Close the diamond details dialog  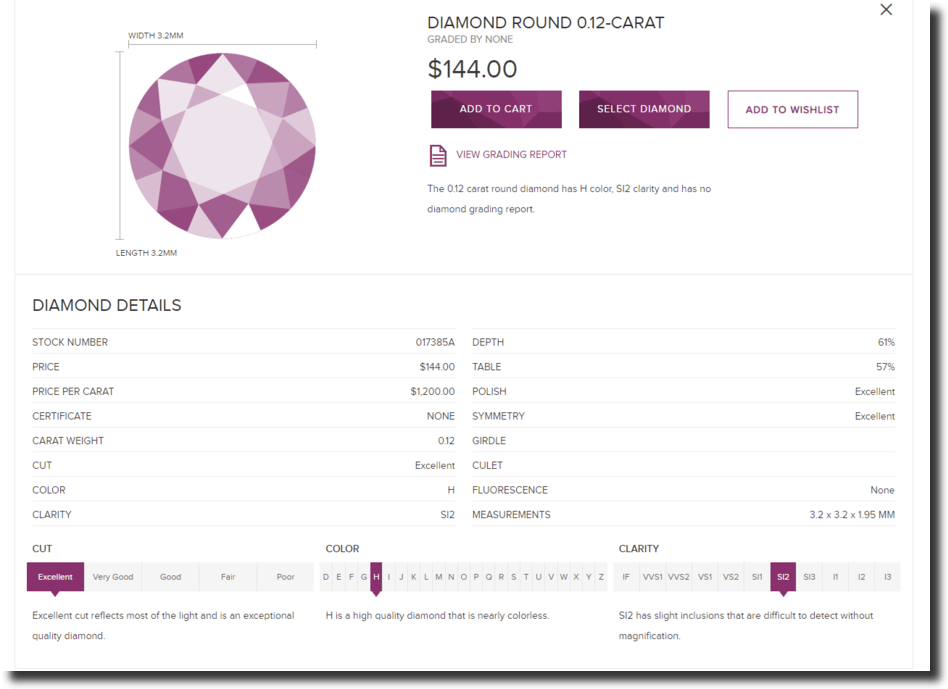(x=885, y=10)
